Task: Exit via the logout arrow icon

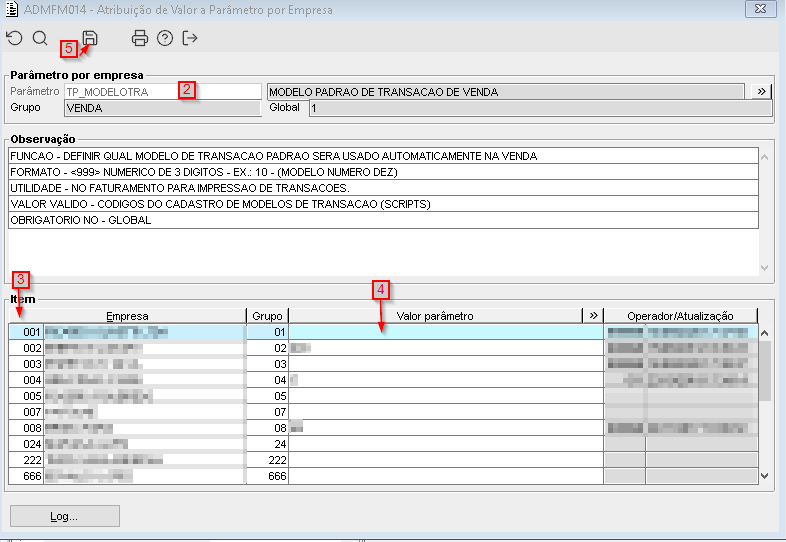Action: pos(189,38)
